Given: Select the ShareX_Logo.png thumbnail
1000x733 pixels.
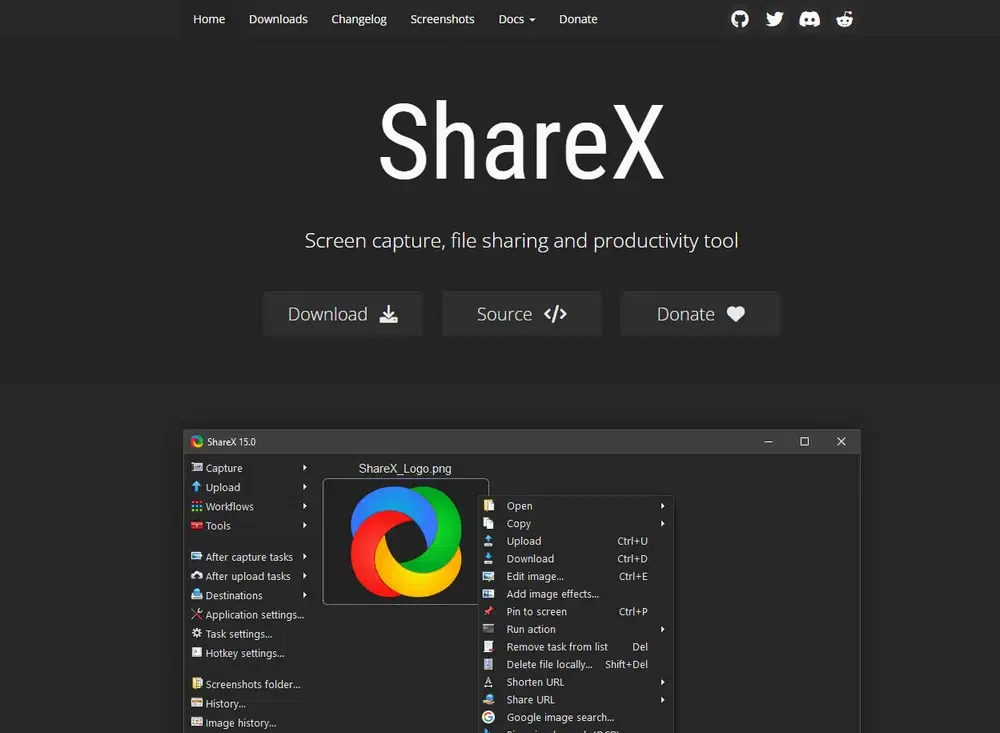Looking at the screenshot, I should [406, 541].
